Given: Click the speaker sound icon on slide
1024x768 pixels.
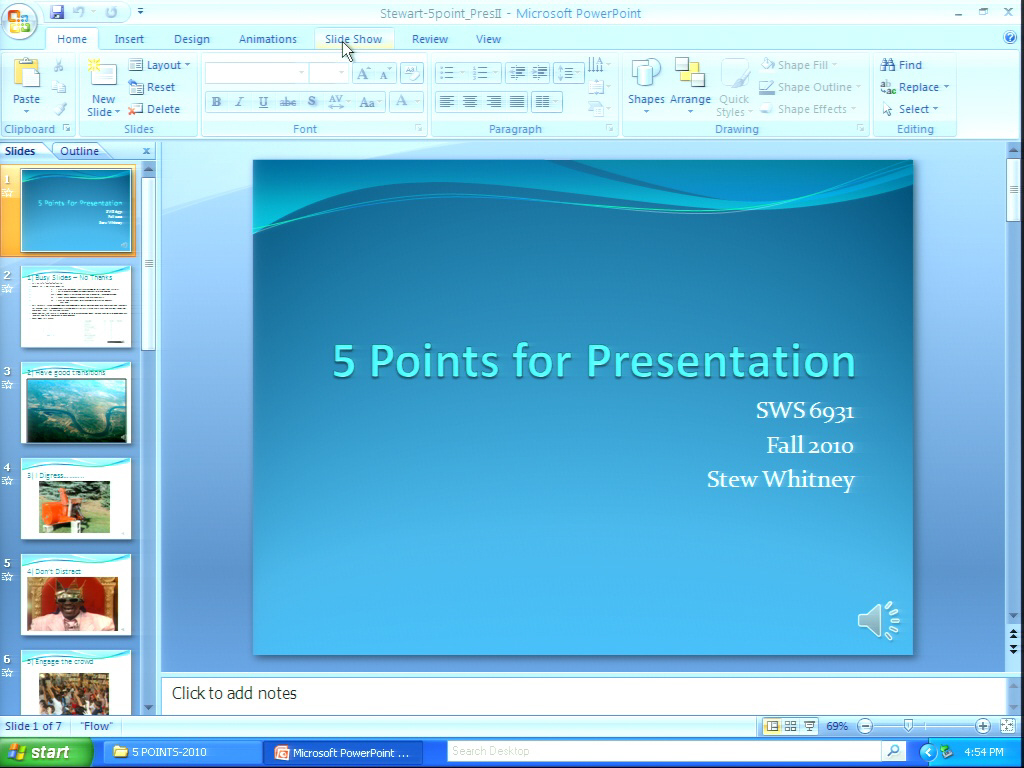Looking at the screenshot, I should (x=878, y=620).
